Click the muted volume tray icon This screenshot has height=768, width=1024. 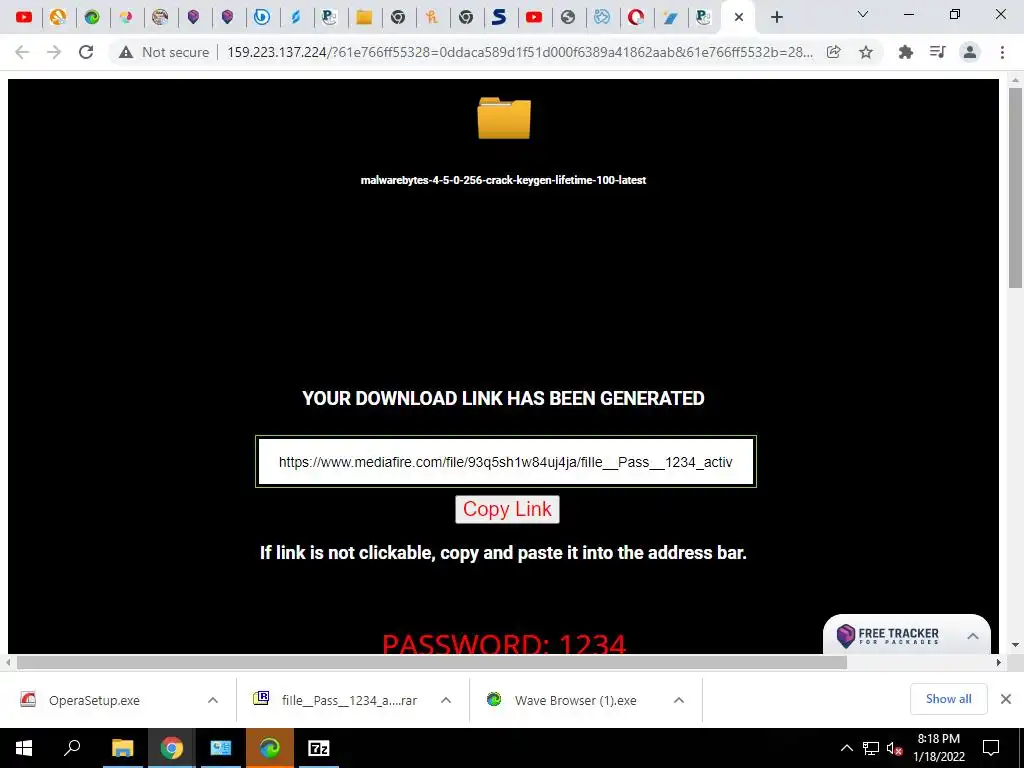tap(894, 748)
